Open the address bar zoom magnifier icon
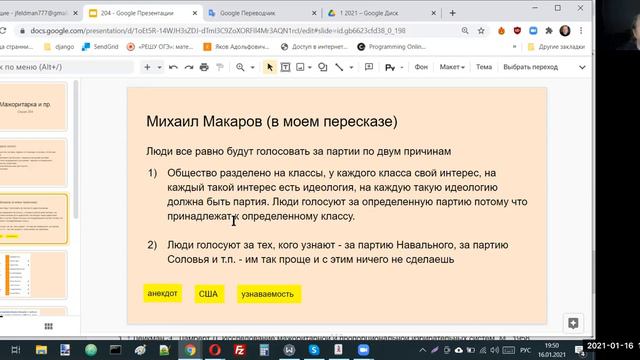The width and height of the screenshot is (640, 360). click(465, 31)
